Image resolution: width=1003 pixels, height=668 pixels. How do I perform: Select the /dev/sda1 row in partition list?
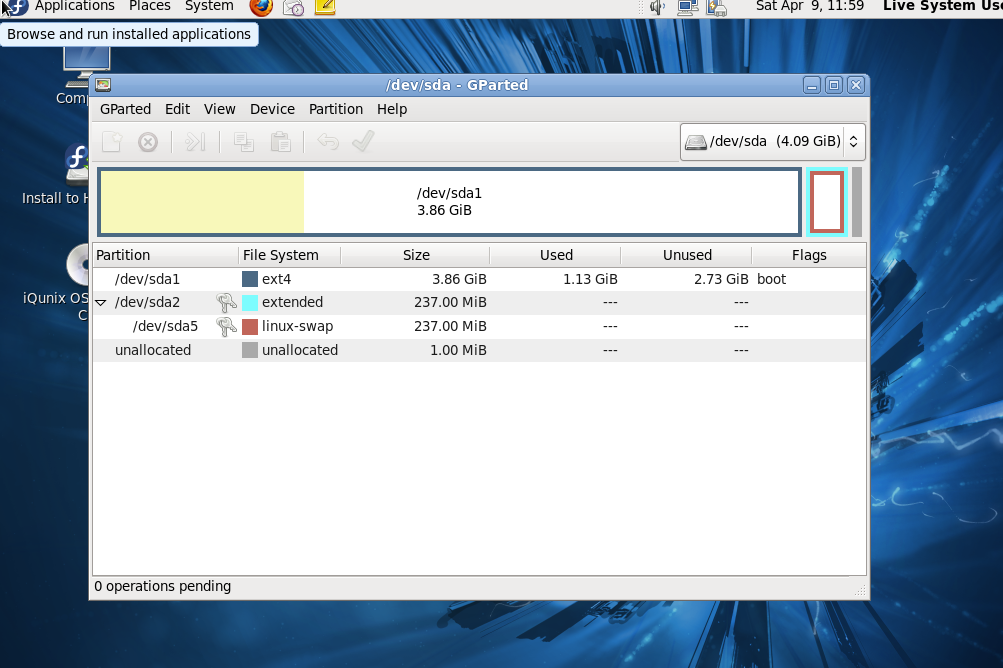coord(480,280)
